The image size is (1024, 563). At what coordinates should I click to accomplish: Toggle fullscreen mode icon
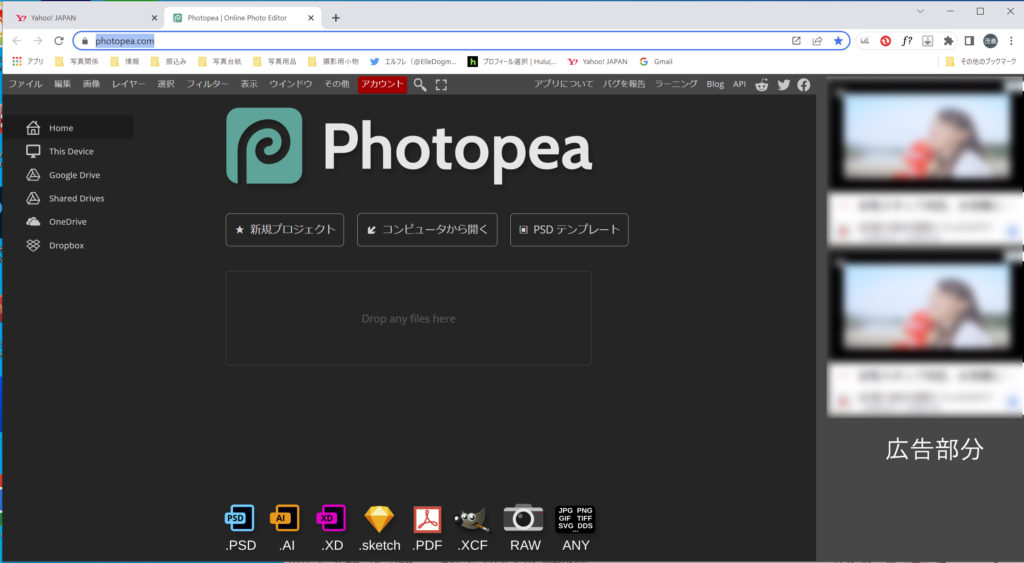tap(441, 85)
